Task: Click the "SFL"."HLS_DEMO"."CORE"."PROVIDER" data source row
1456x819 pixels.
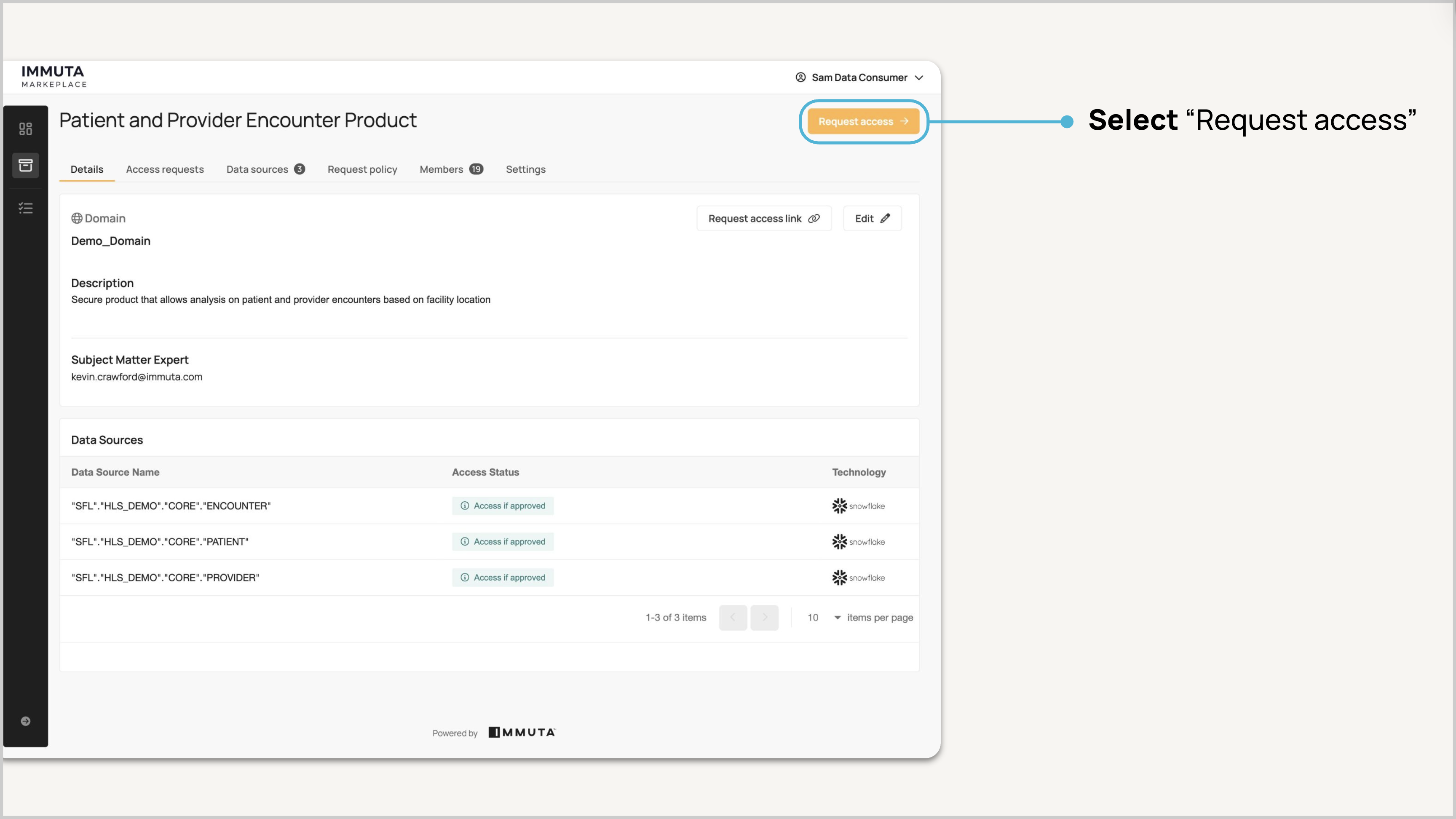Action: tap(165, 577)
